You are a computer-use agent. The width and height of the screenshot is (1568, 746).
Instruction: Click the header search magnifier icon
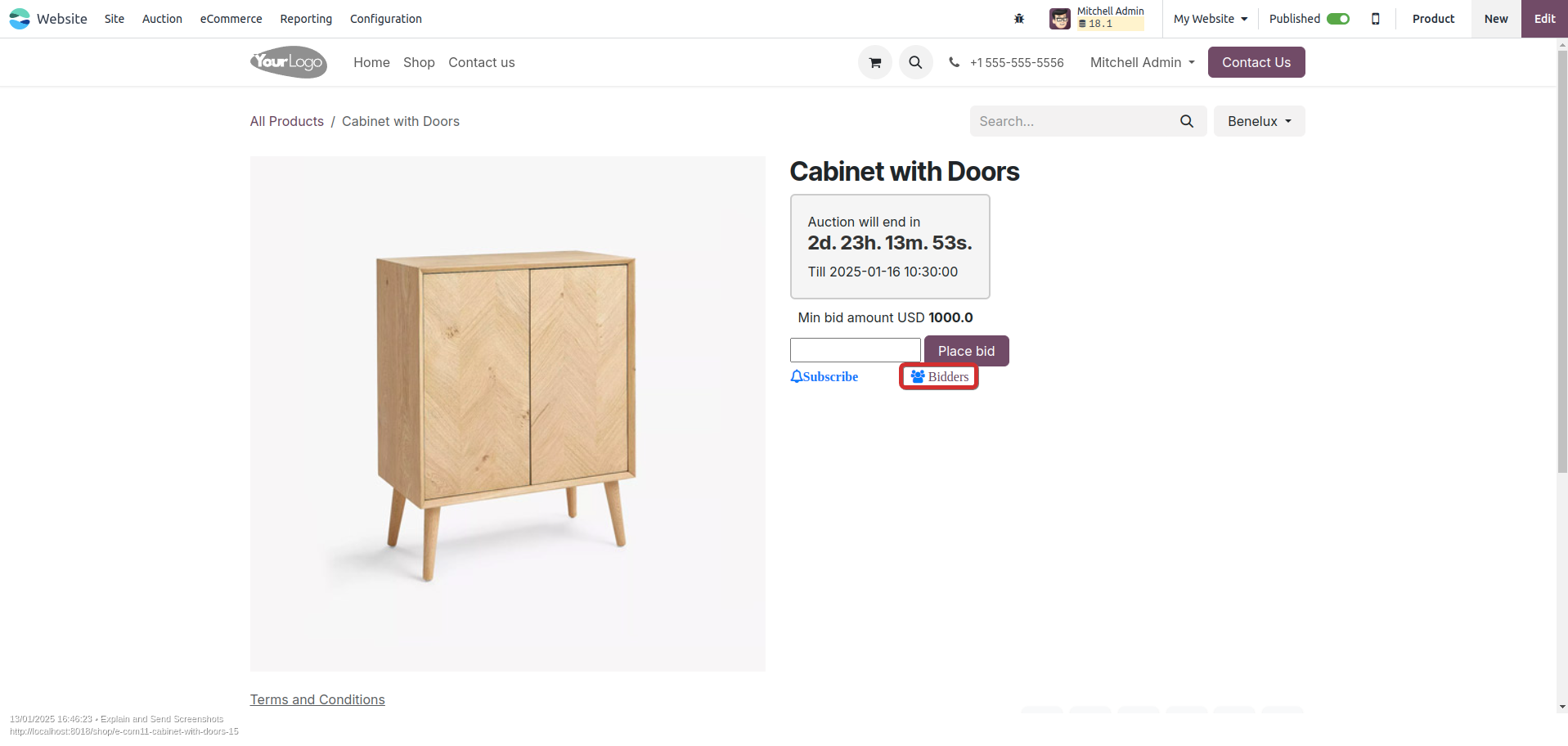pos(915,62)
